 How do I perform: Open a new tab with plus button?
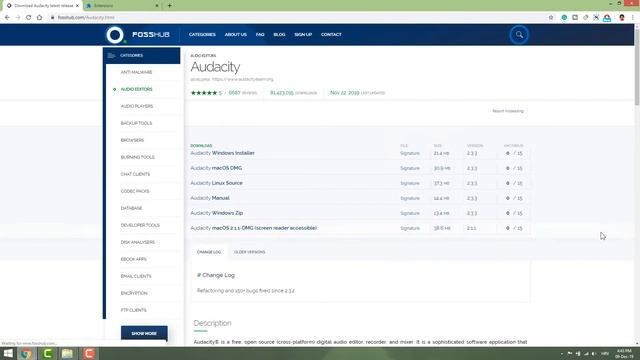(x=169, y=6)
